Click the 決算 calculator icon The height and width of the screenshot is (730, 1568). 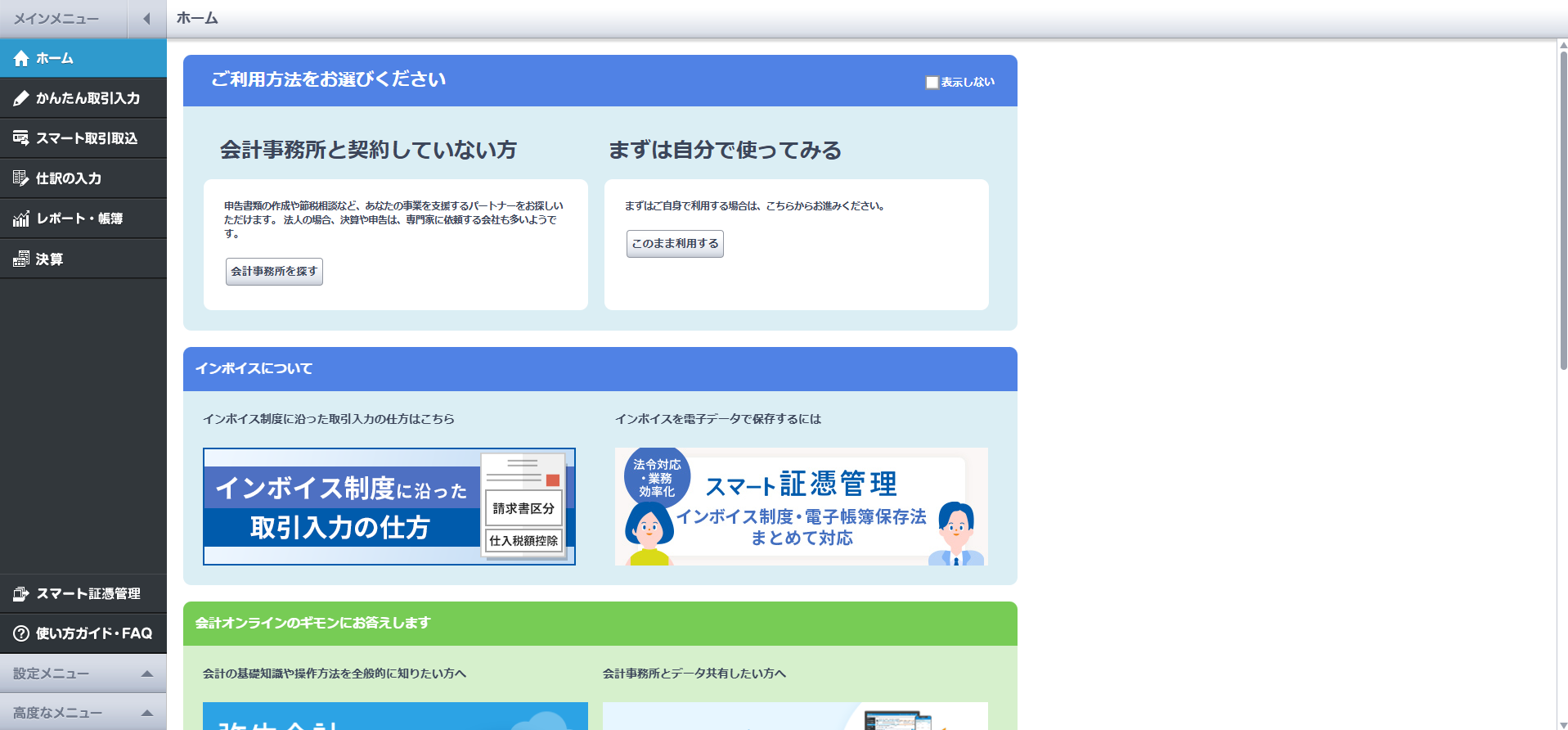pos(21,259)
